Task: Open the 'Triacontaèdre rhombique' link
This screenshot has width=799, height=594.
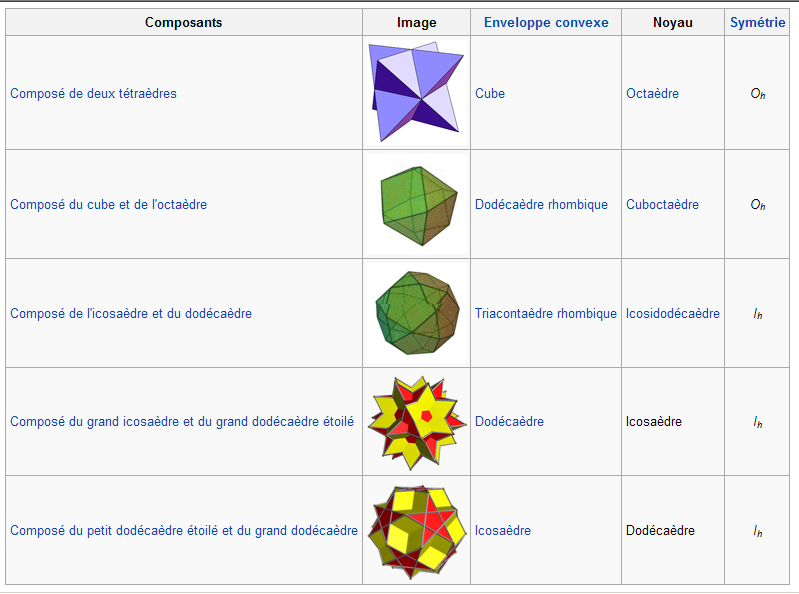Action: (x=546, y=313)
